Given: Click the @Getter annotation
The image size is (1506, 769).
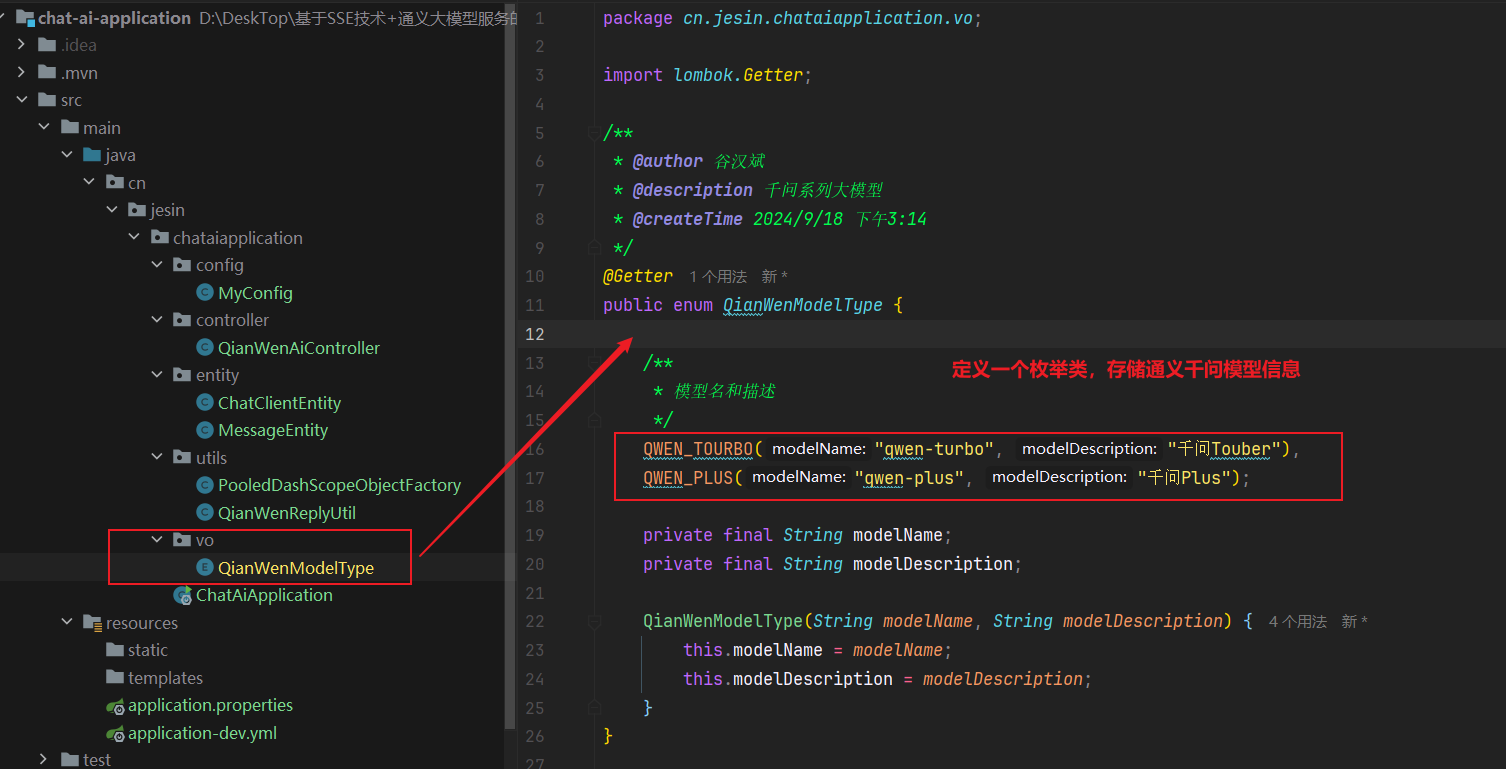Looking at the screenshot, I should tap(638, 276).
